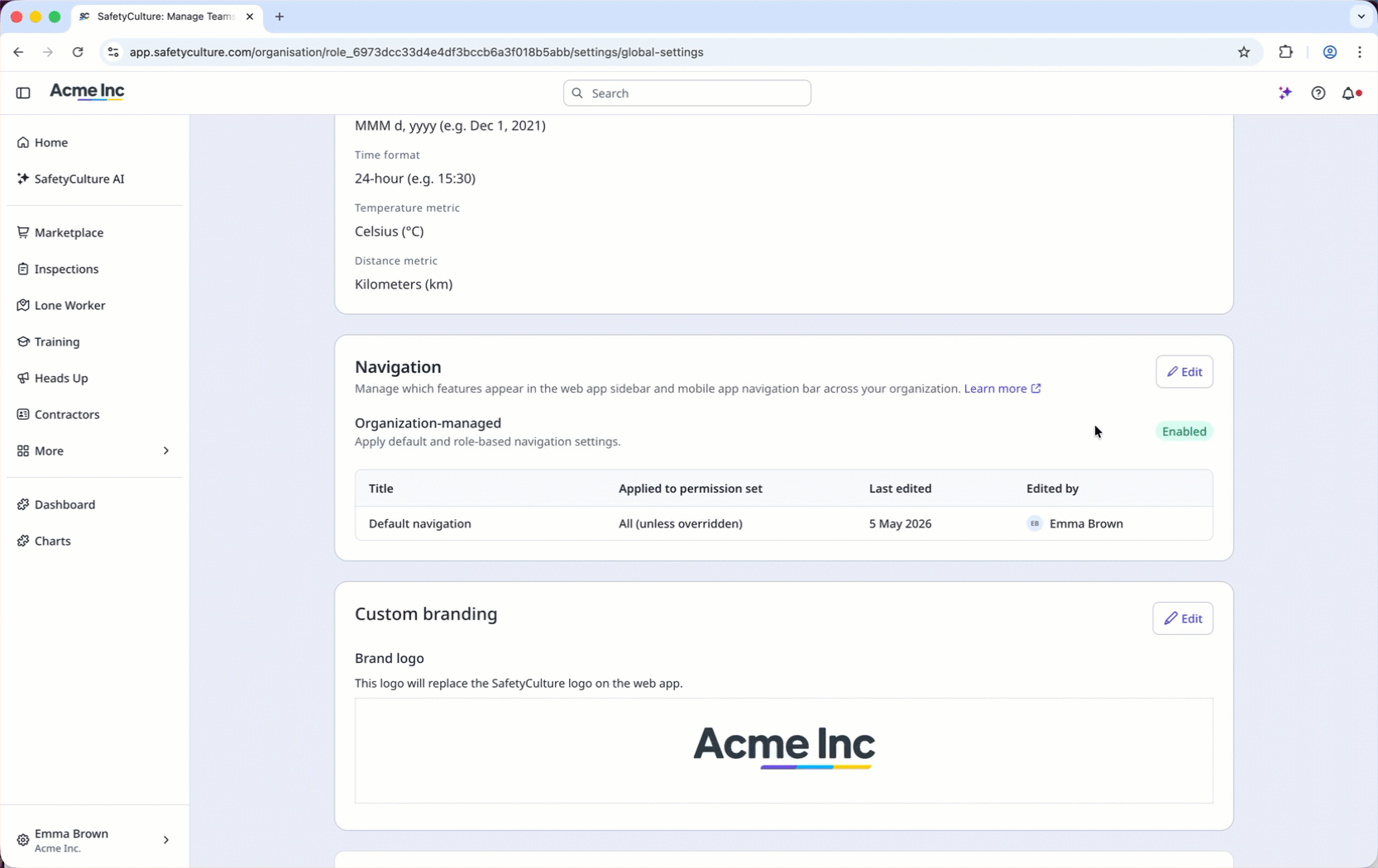Edit the Custom branding settings
This screenshot has height=868, width=1378.
[x=1182, y=618]
